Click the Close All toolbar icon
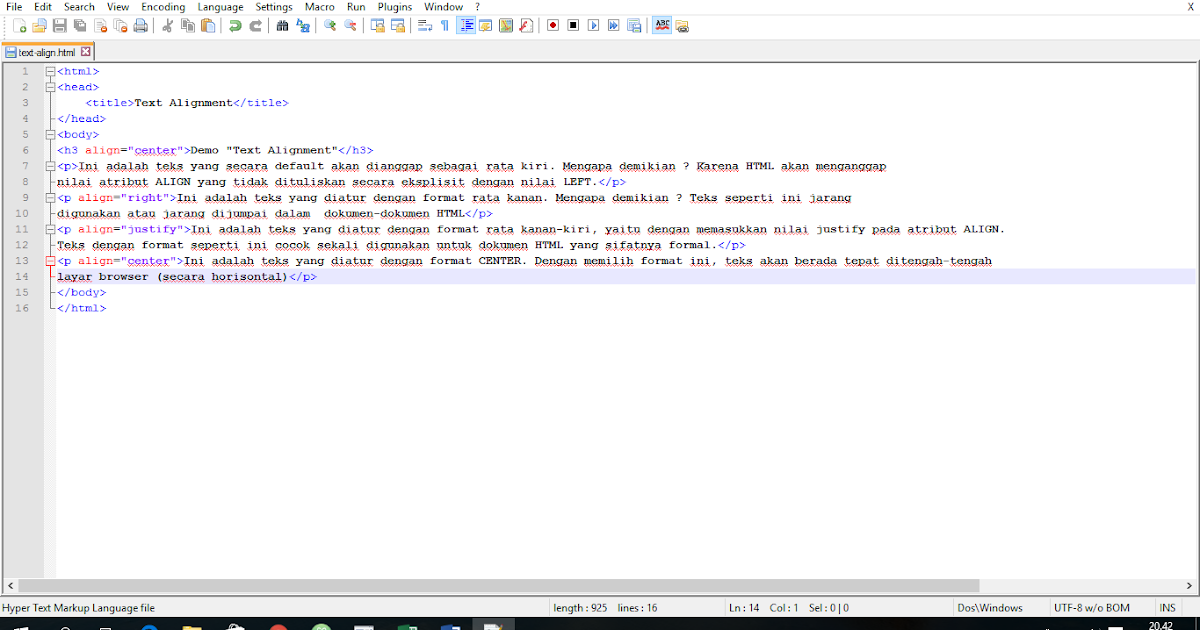 point(120,25)
